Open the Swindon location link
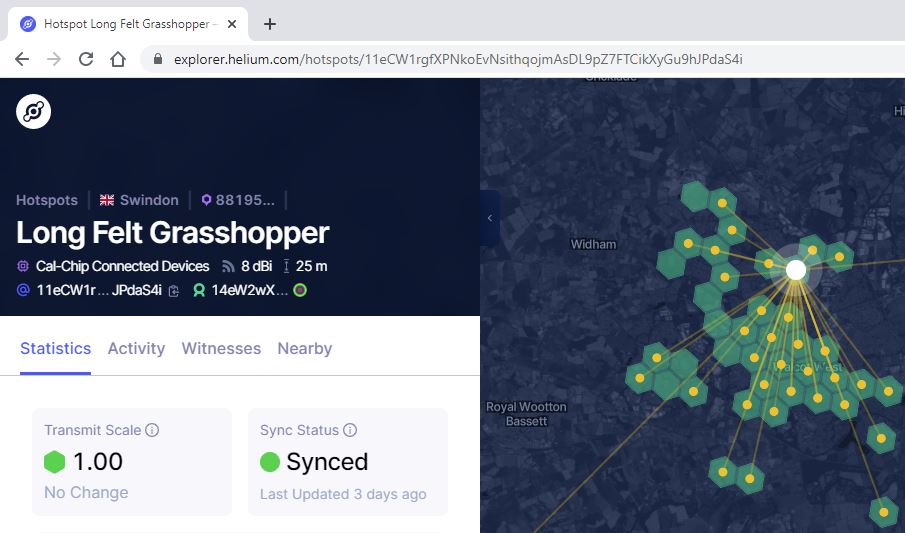Image resolution: width=905 pixels, height=533 pixels. (x=149, y=200)
